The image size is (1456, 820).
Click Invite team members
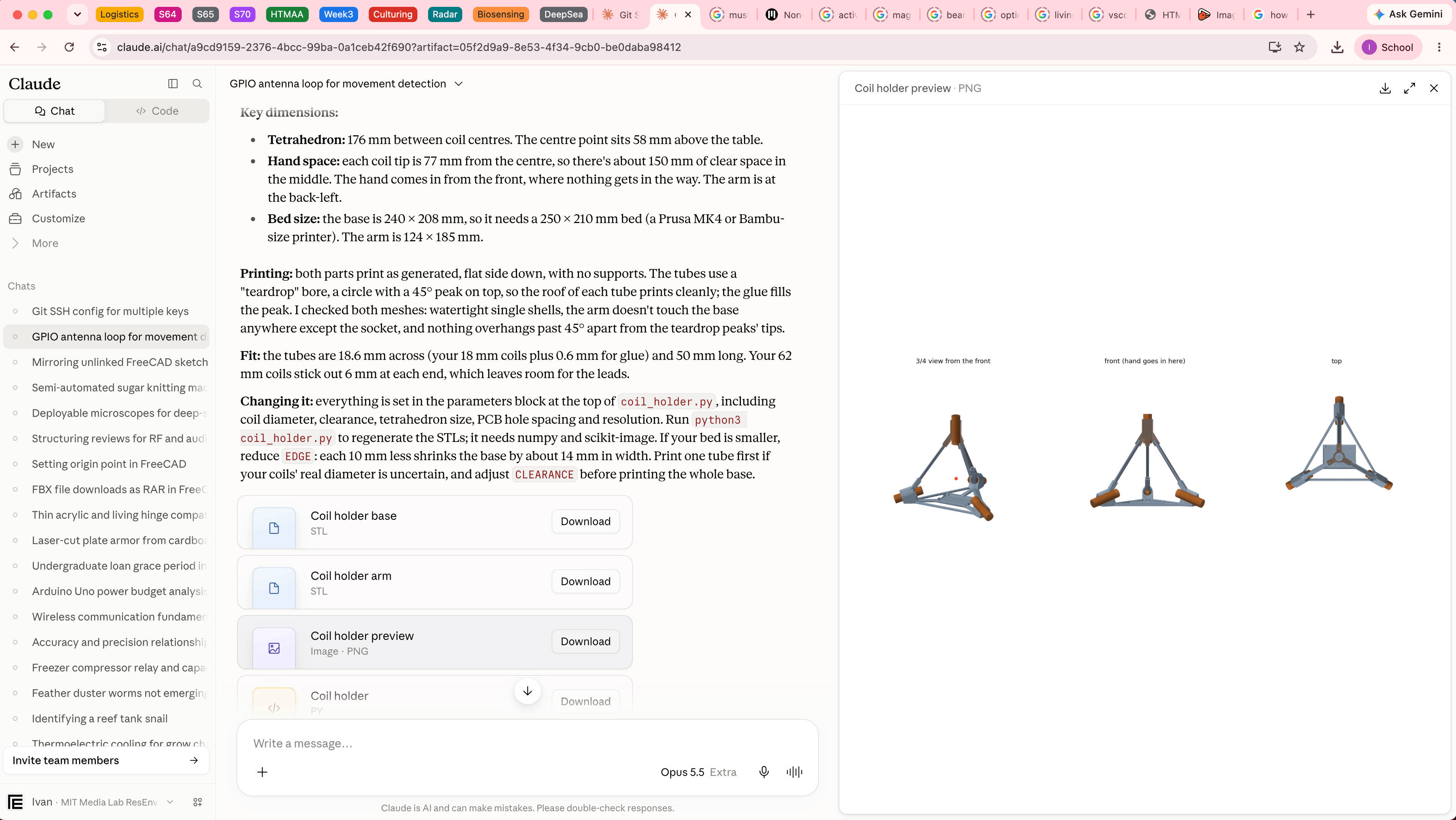tap(106, 760)
